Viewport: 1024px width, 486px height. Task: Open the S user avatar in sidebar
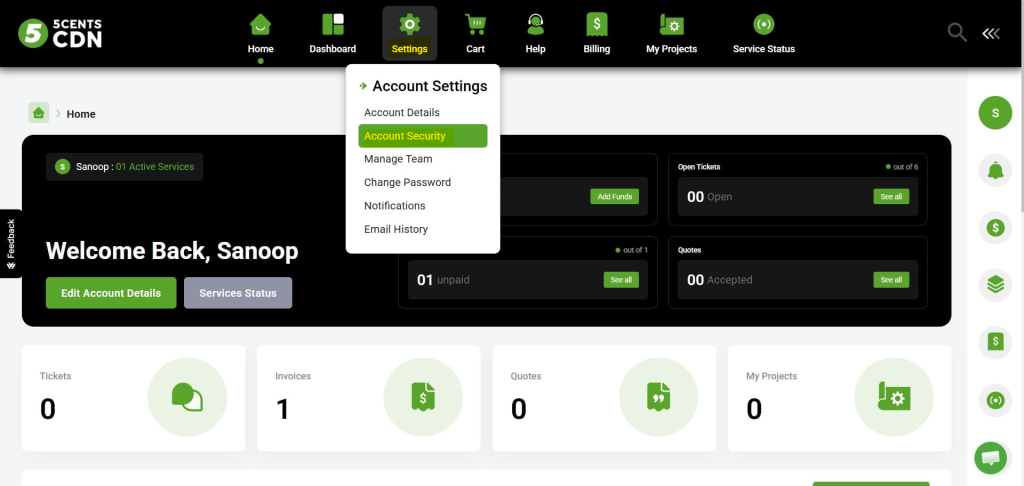point(995,112)
